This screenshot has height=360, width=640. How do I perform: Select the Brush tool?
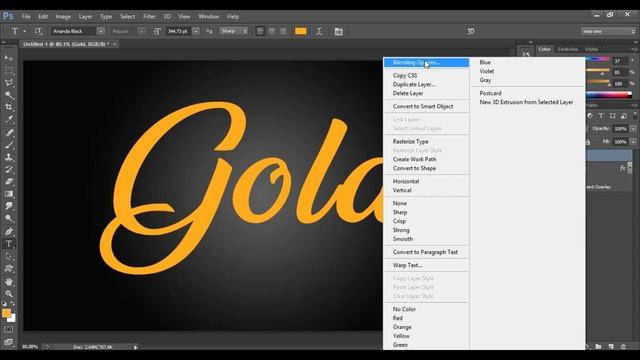click(x=9, y=145)
